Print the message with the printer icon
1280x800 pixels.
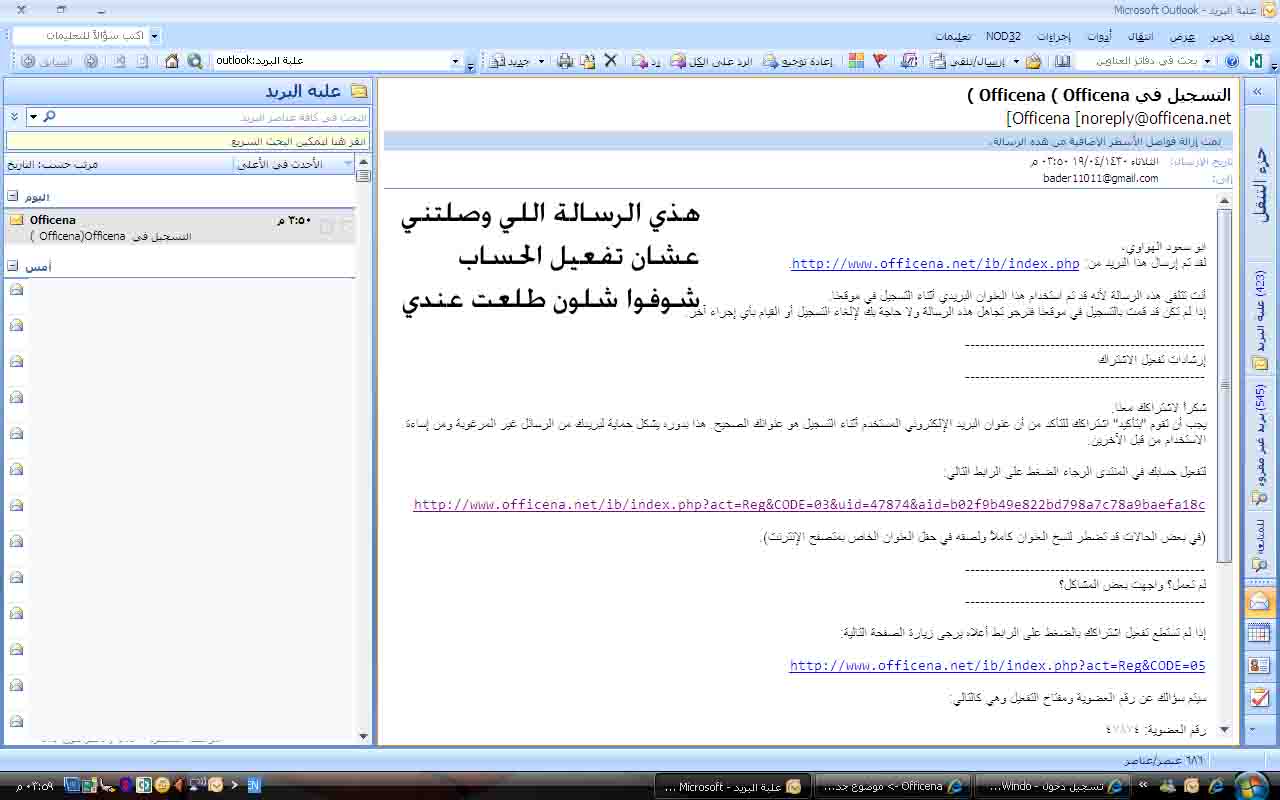pos(565,61)
